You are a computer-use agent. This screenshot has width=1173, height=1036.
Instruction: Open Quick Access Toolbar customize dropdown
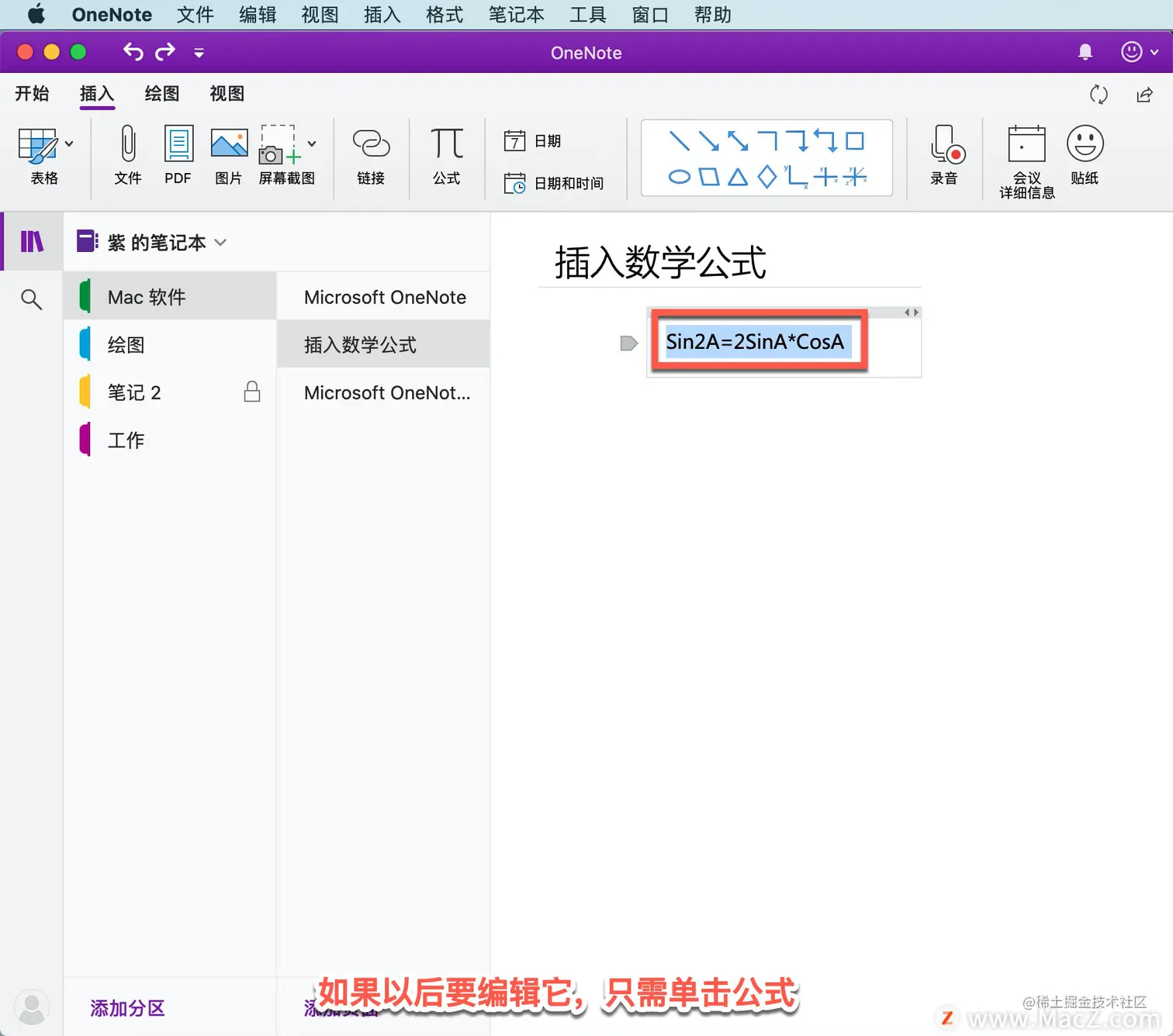tap(199, 53)
